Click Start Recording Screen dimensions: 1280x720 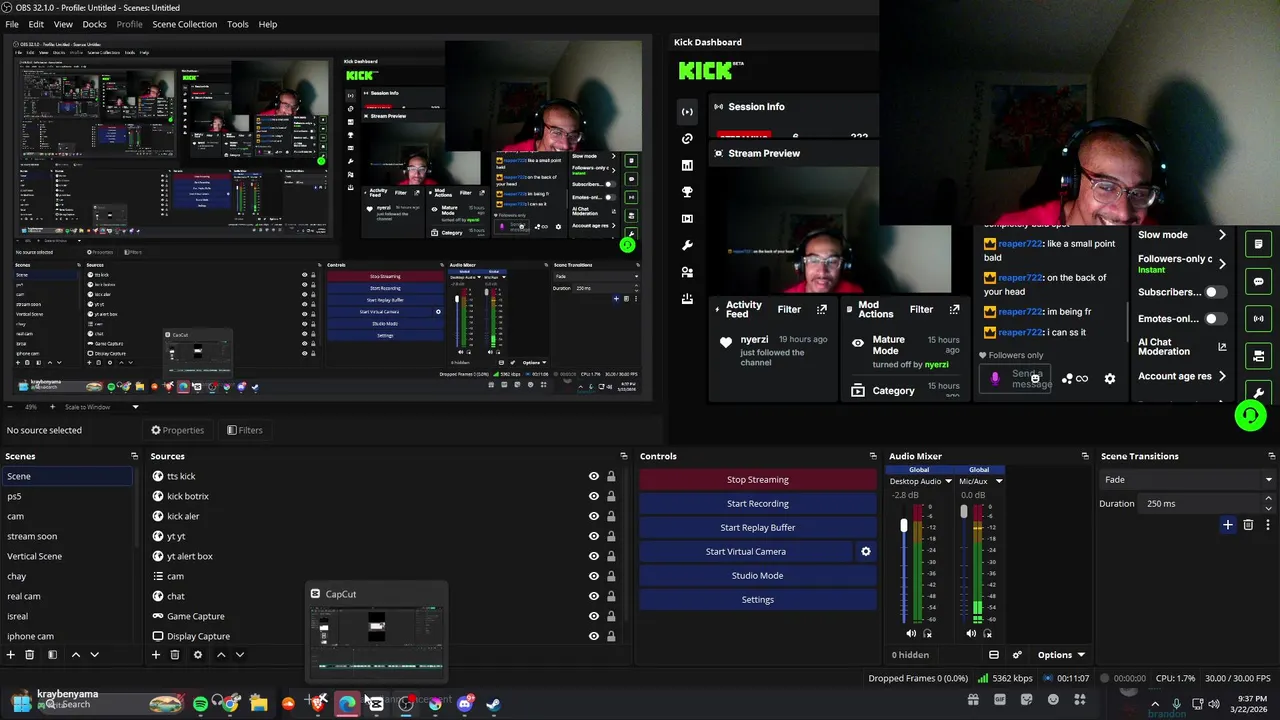pyautogui.click(x=757, y=504)
